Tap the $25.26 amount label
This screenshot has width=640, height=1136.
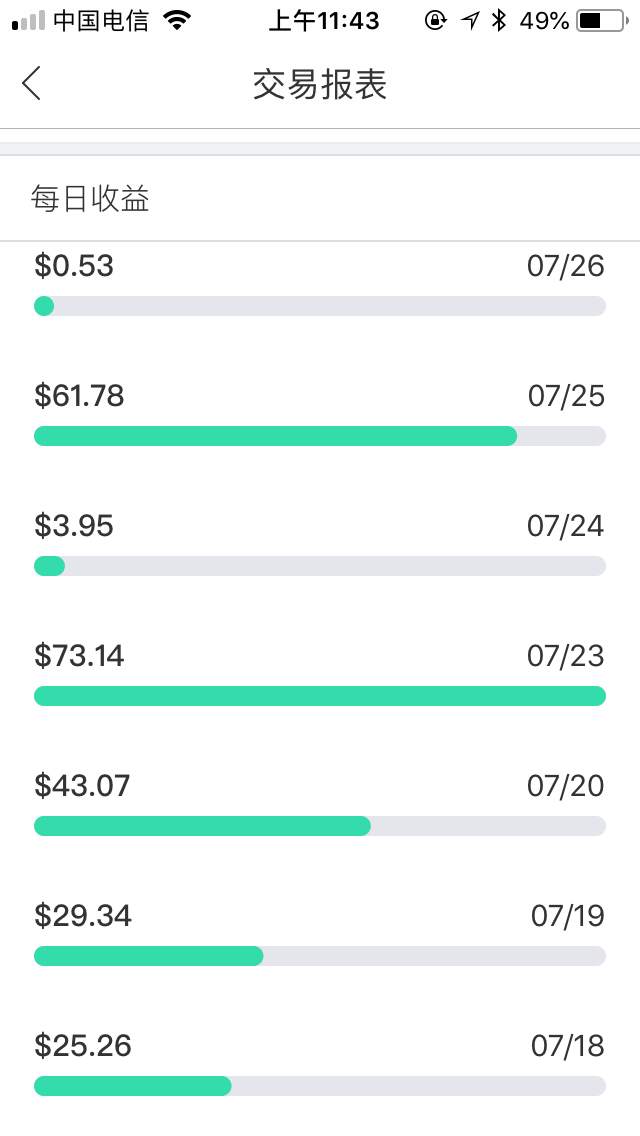(x=83, y=1046)
